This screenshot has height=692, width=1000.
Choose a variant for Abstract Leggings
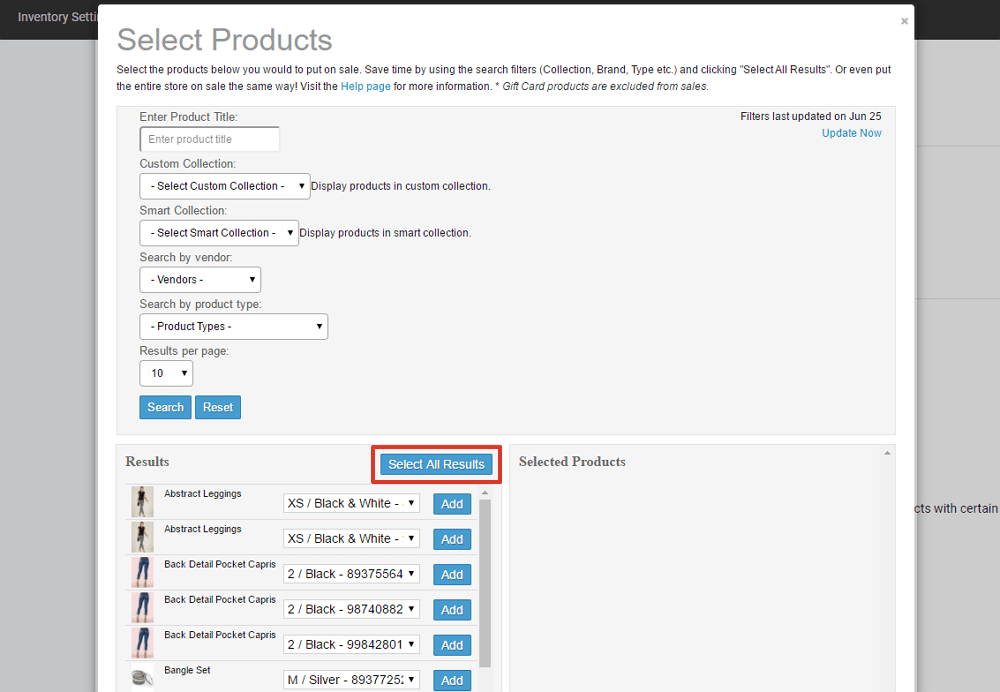click(351, 503)
